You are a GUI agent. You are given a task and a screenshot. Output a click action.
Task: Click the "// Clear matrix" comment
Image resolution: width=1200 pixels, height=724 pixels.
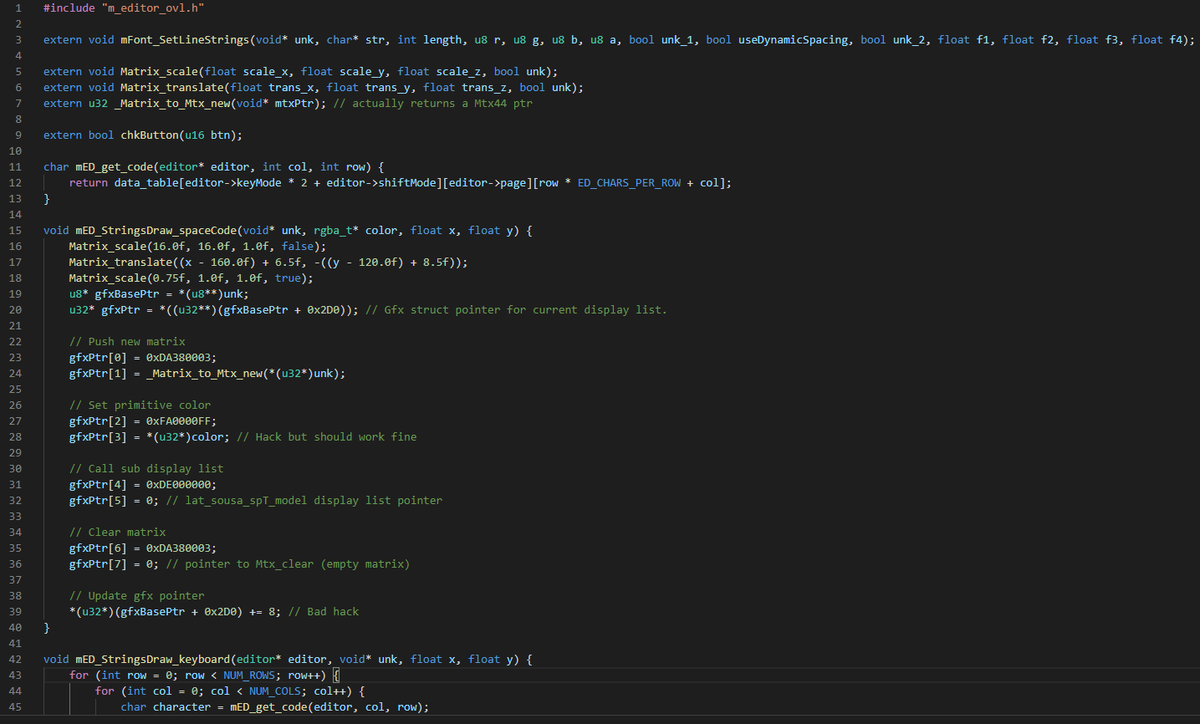[116, 532]
